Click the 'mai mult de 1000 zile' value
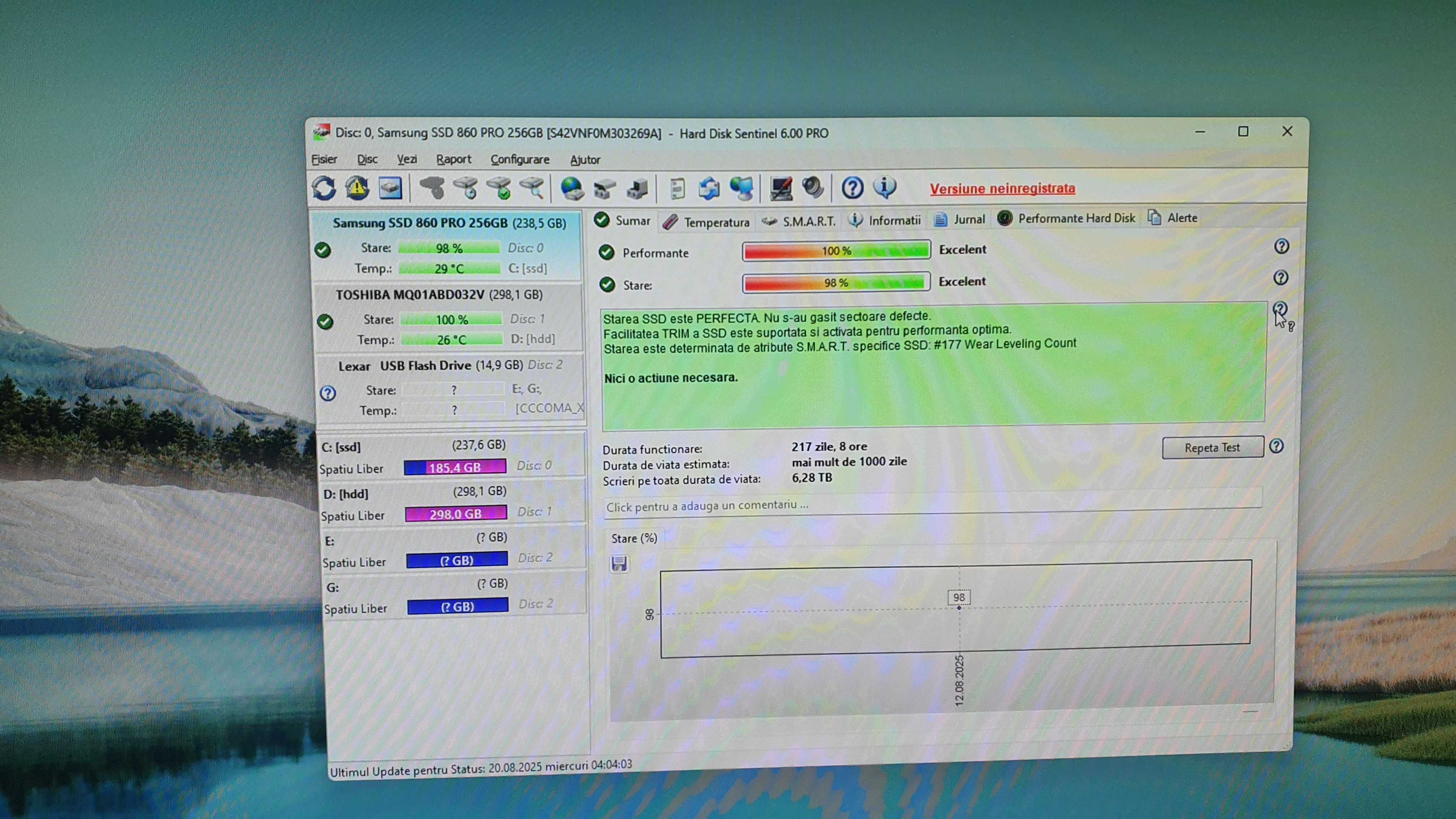1456x819 pixels. pos(849,462)
